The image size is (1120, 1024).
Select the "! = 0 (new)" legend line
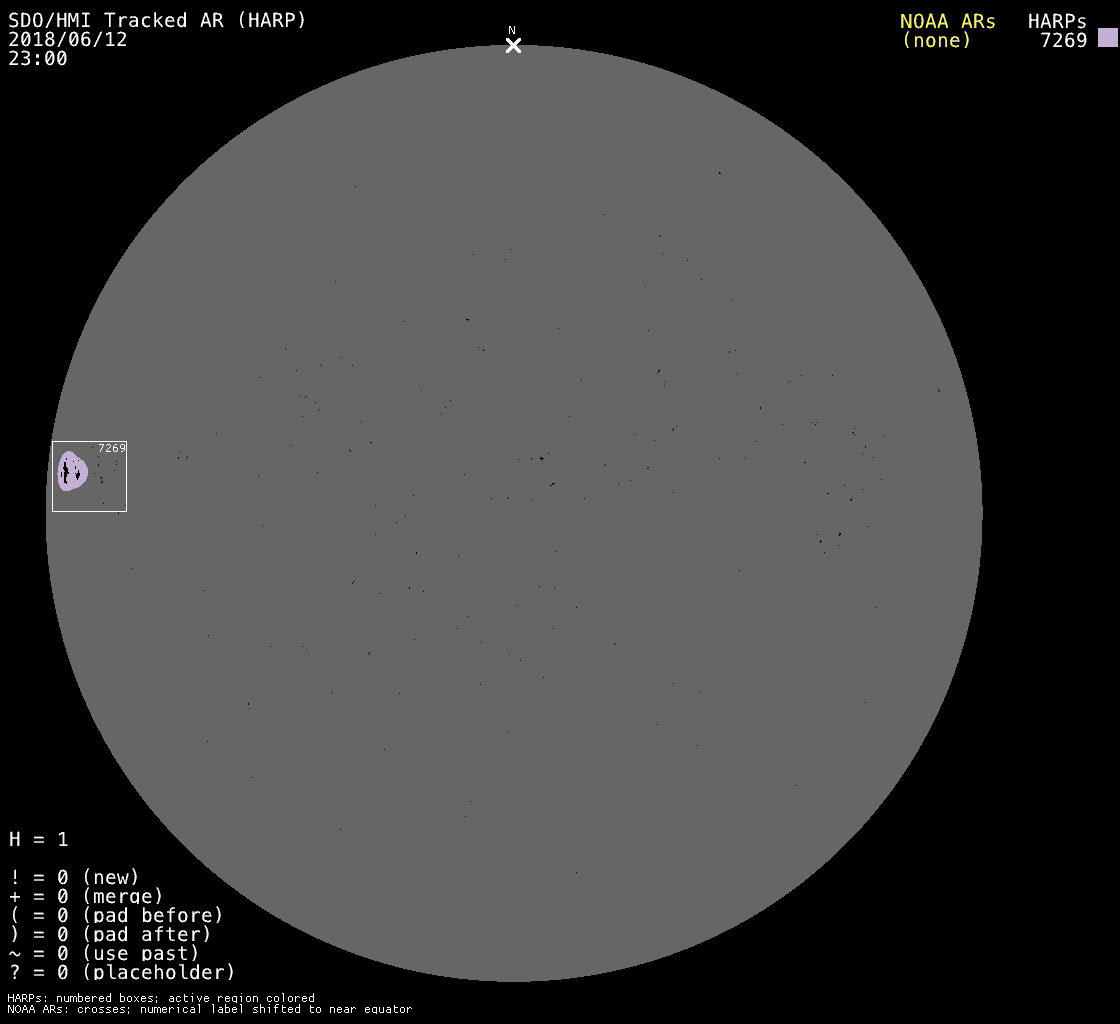click(74, 877)
